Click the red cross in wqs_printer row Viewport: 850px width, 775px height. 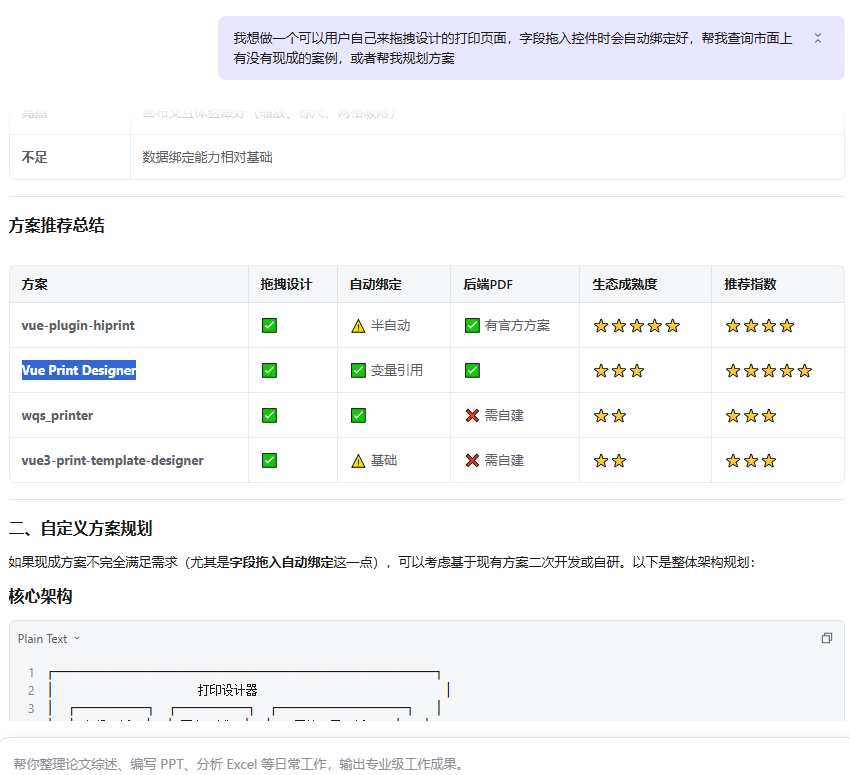tap(472, 416)
